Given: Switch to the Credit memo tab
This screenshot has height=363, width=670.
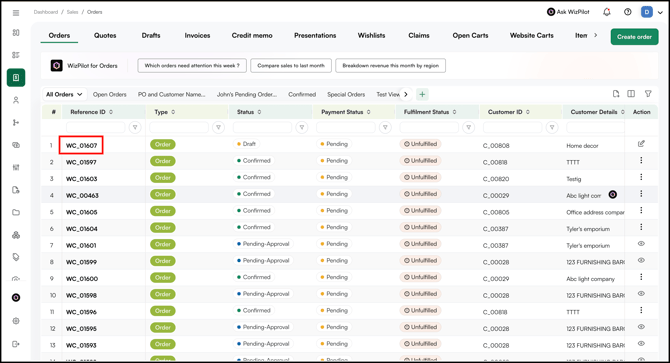Looking at the screenshot, I should [252, 35].
